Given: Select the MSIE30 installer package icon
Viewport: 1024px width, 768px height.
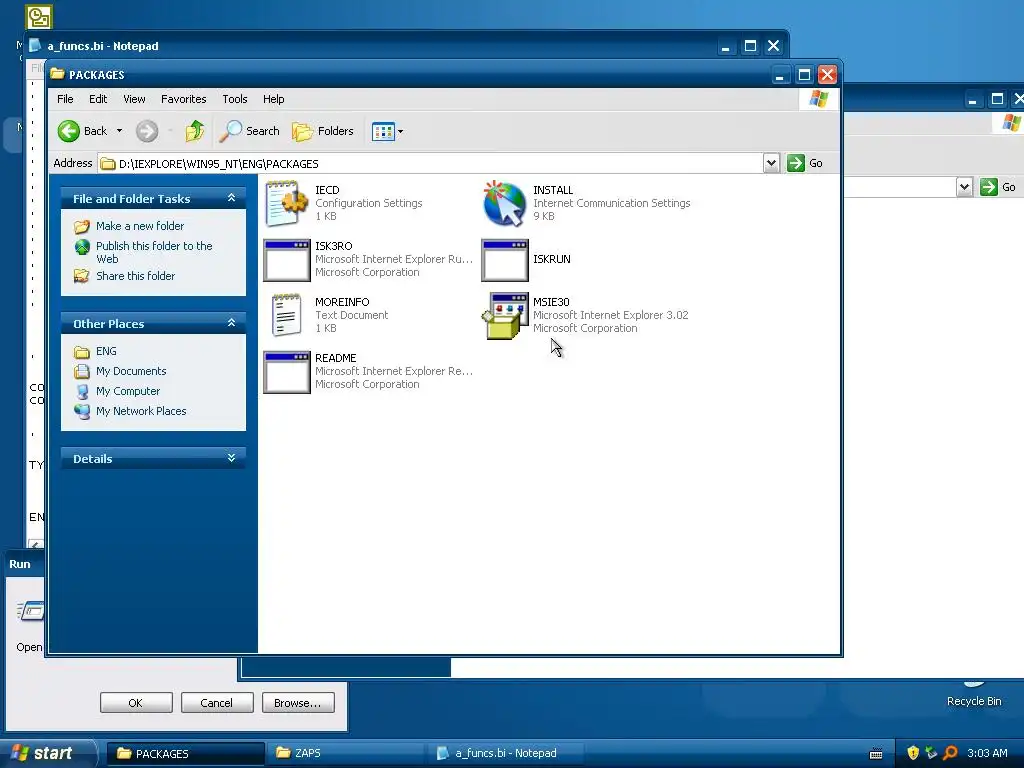Looking at the screenshot, I should [505, 316].
